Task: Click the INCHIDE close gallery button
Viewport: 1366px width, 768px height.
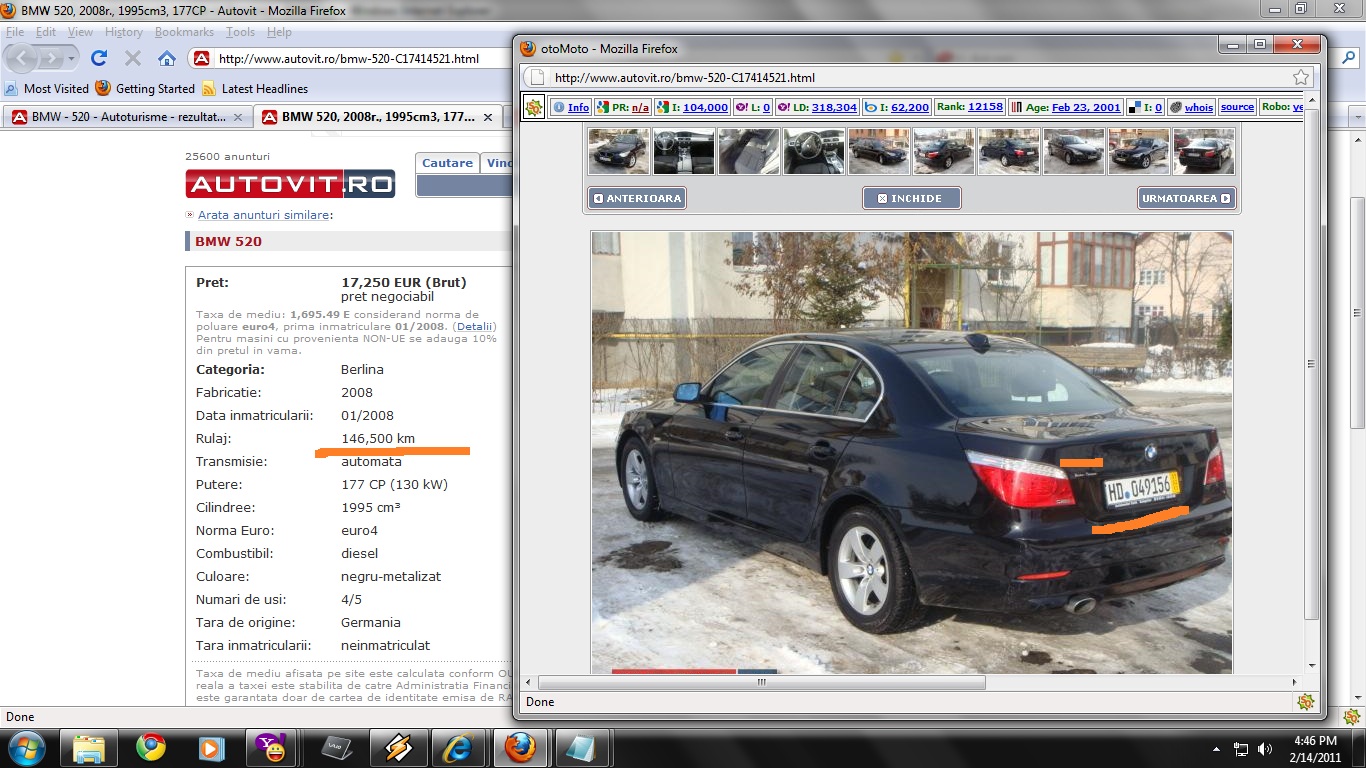Action: [911, 198]
